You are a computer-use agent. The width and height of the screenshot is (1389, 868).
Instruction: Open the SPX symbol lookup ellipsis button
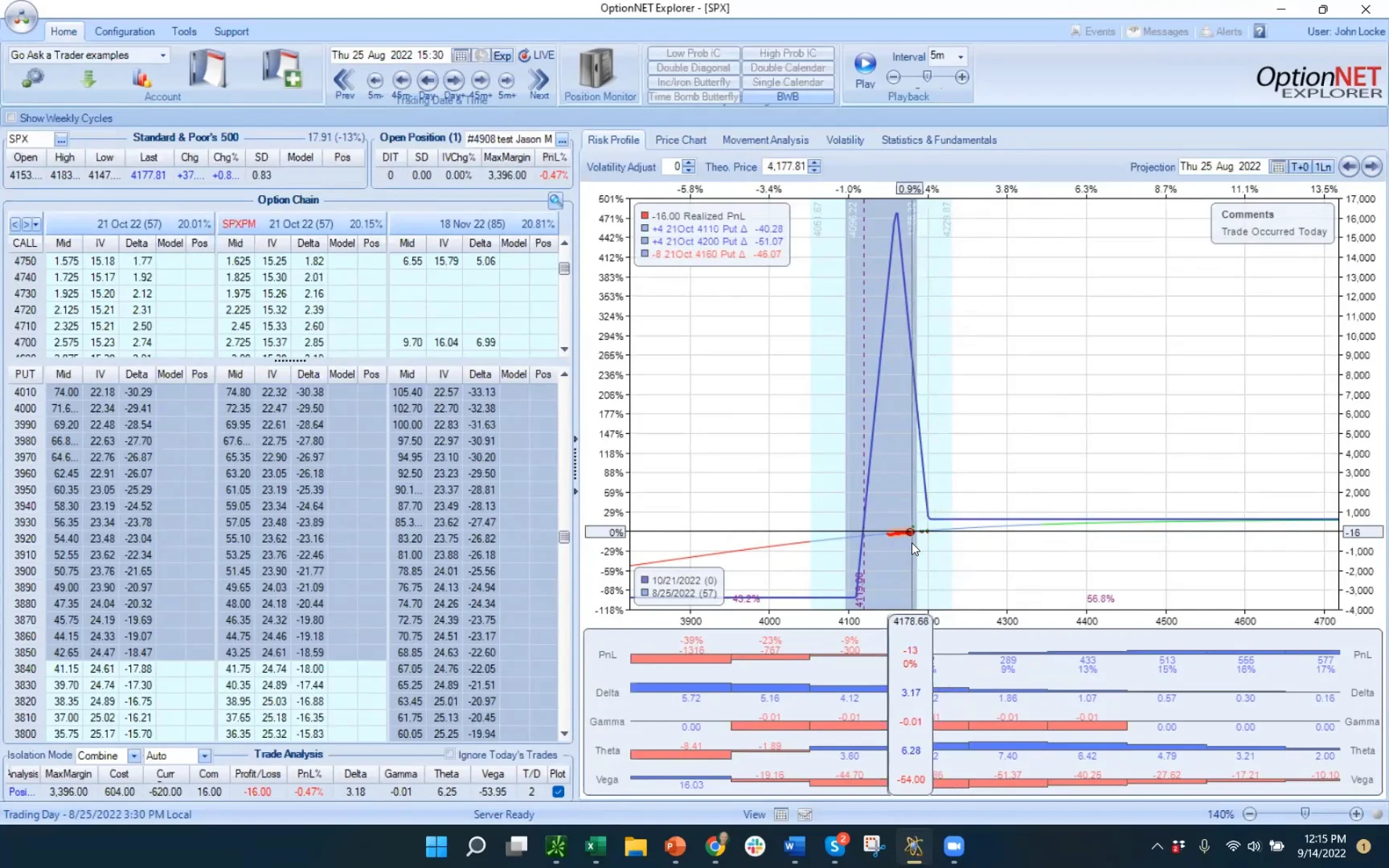tap(61, 139)
